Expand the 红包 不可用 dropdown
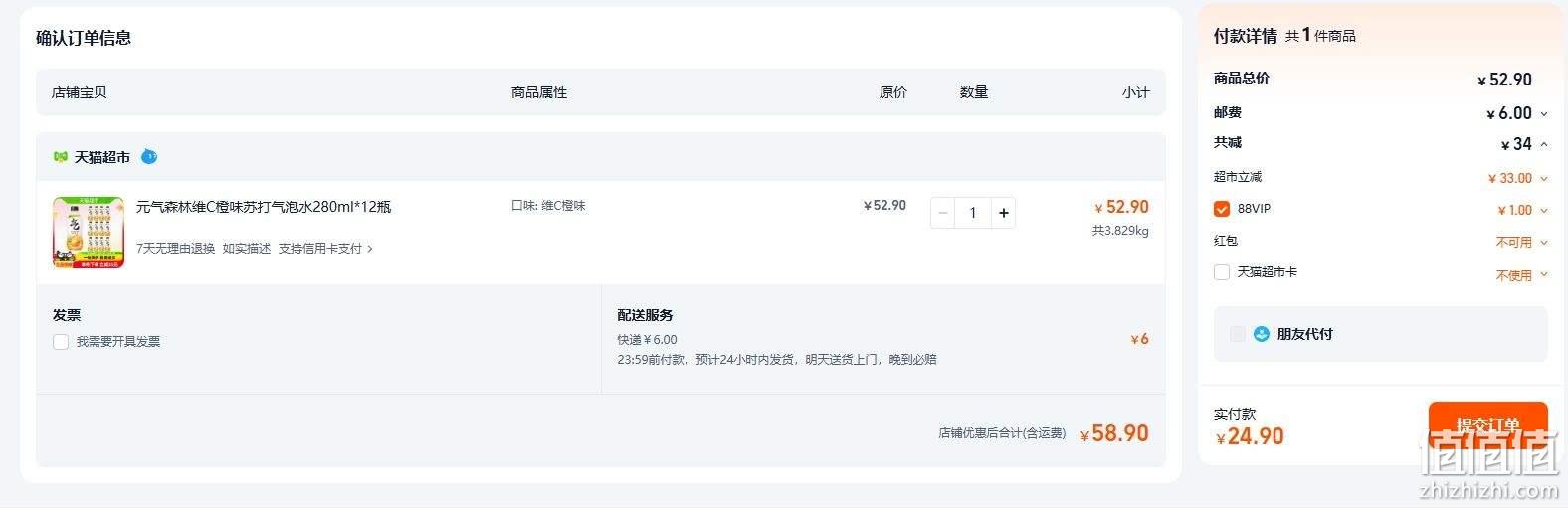 (x=1544, y=243)
